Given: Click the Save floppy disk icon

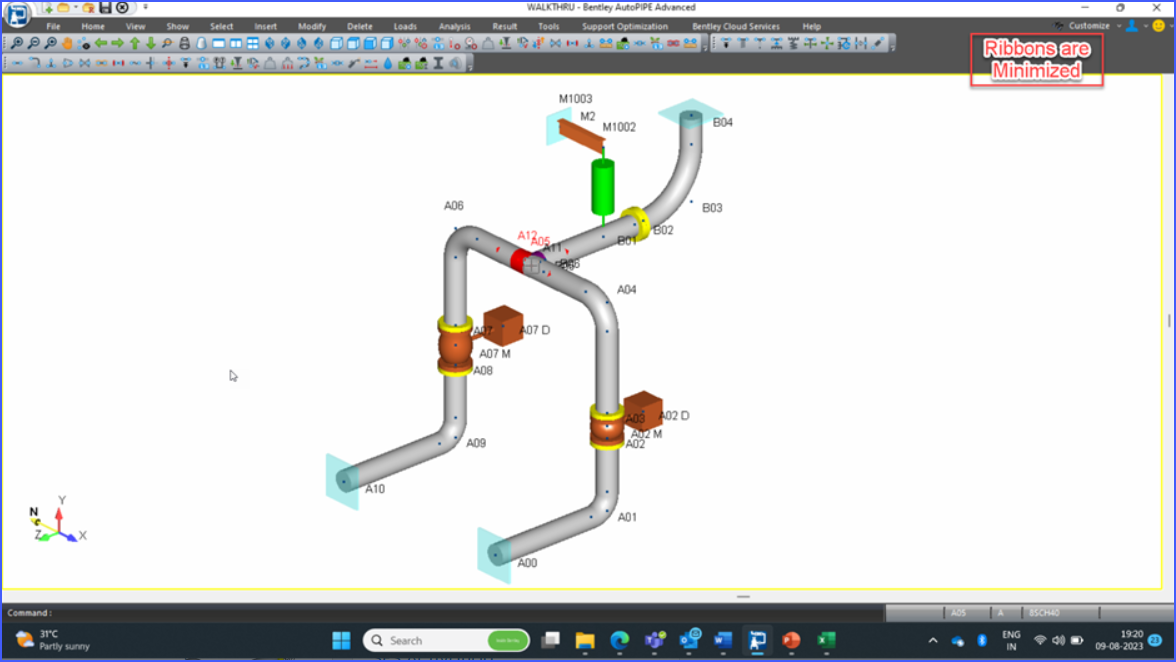Looking at the screenshot, I should pyautogui.click(x=105, y=7).
